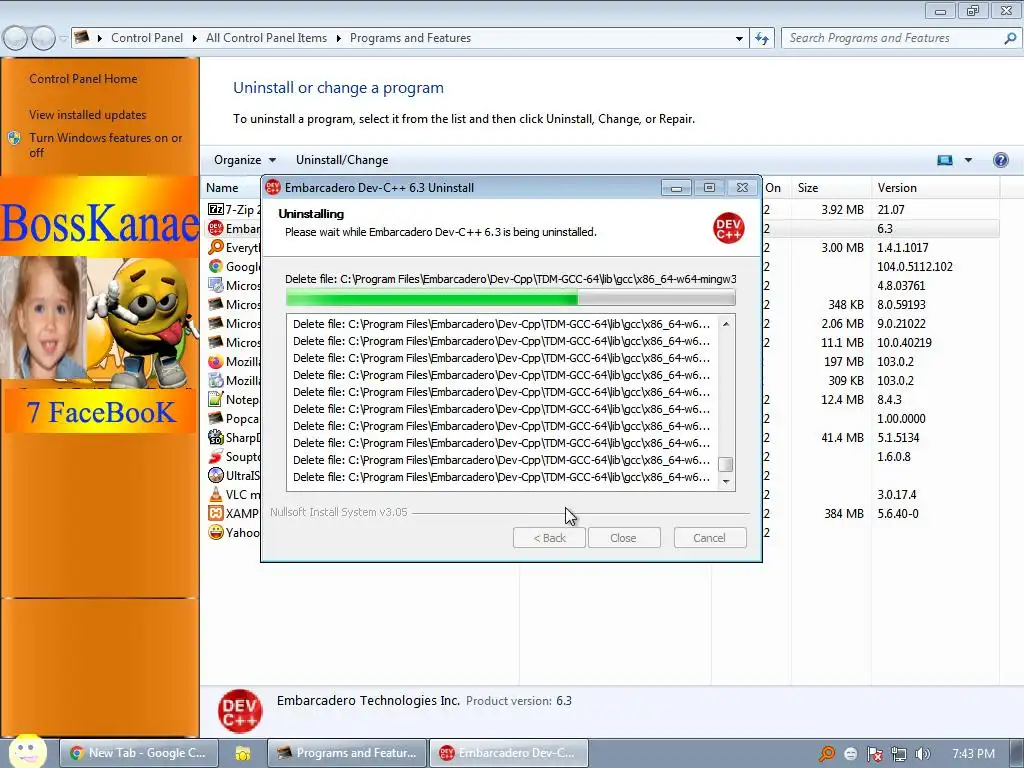Click the uninstall progress bar
The width and height of the screenshot is (1024, 768).
pyautogui.click(x=511, y=299)
